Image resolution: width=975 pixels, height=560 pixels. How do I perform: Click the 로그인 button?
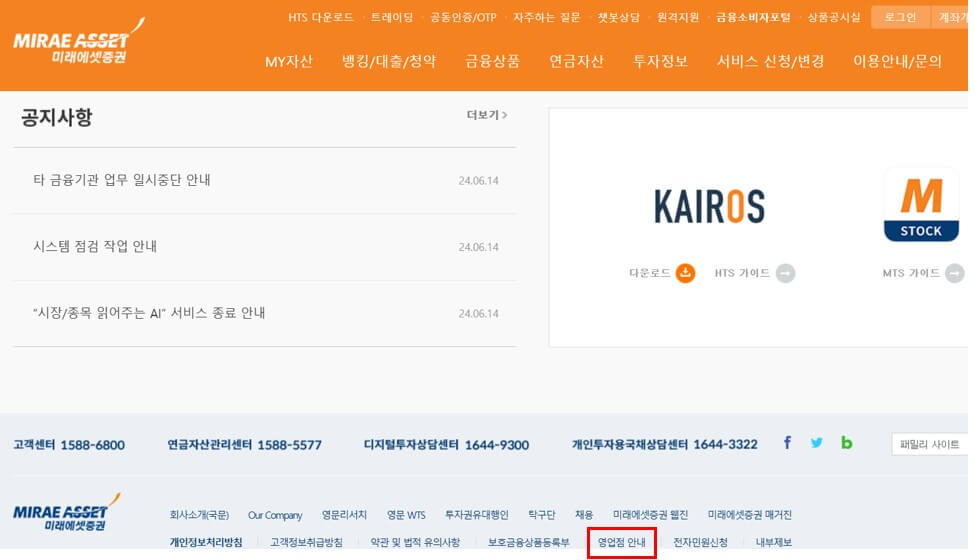[900, 17]
